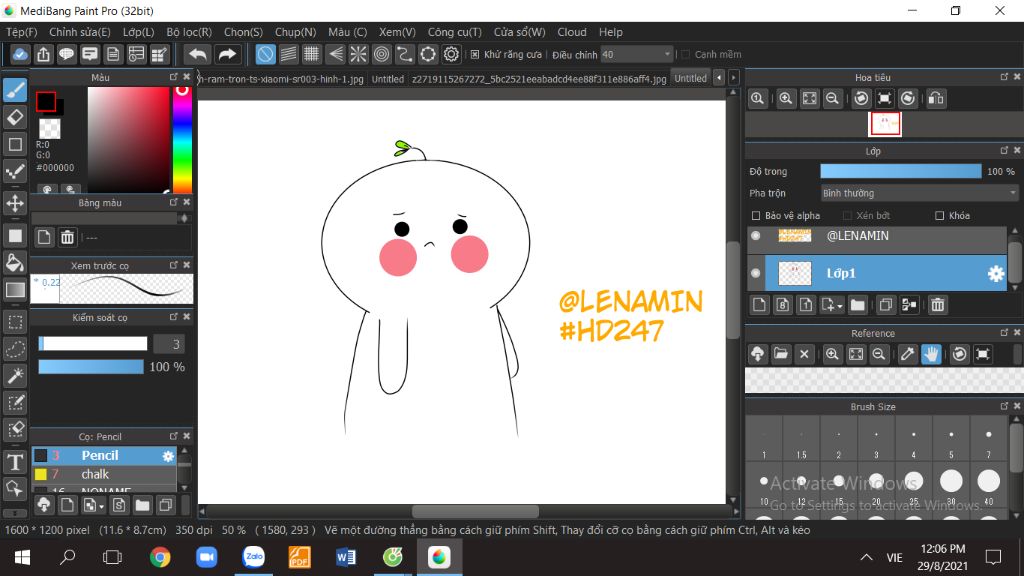Switch to the z2719115267272 jpg tab
Image resolution: width=1024 pixels, height=576 pixels.
coord(539,78)
